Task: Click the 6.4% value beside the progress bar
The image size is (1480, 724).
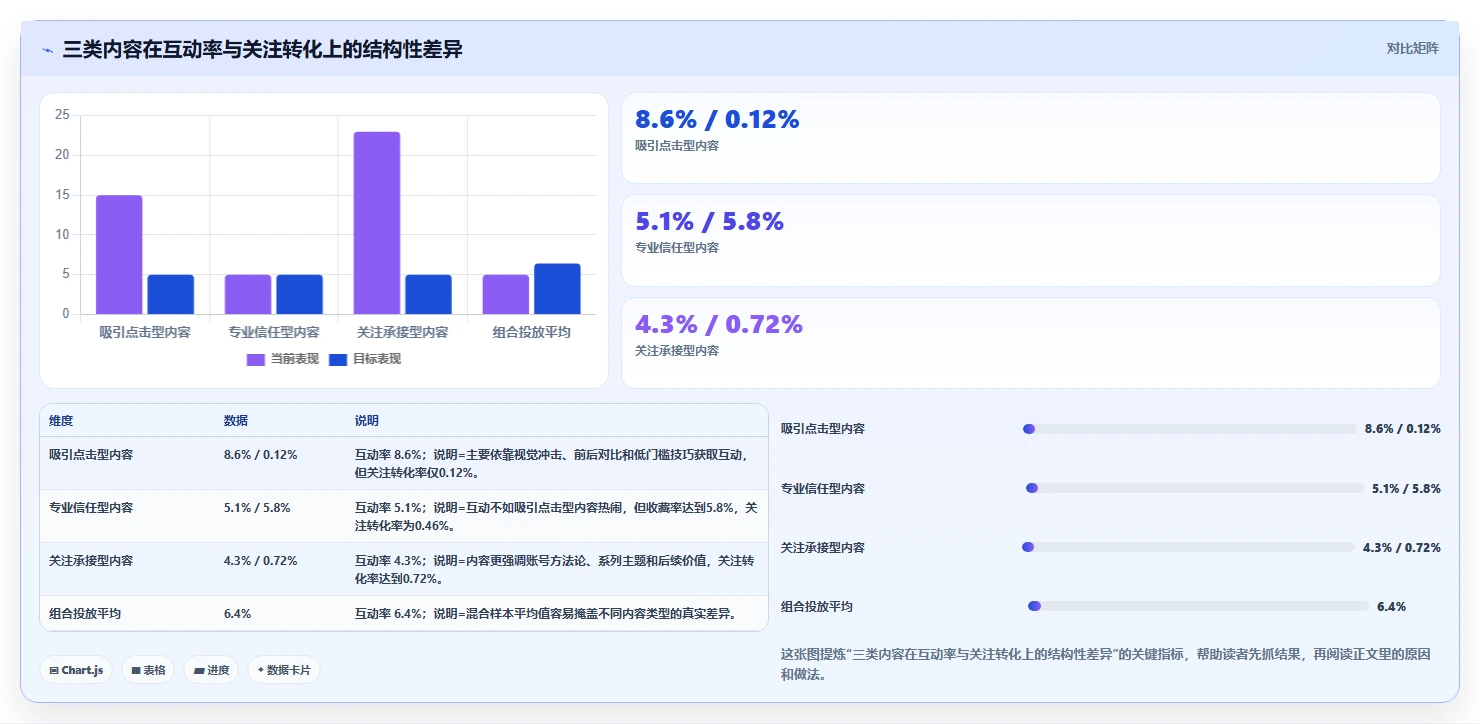Action: point(1391,607)
